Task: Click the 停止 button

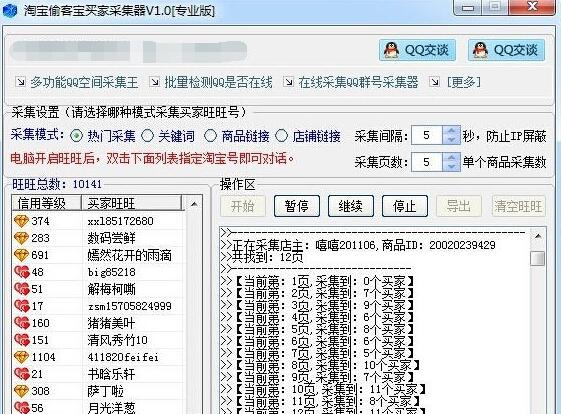Action: click(x=405, y=206)
